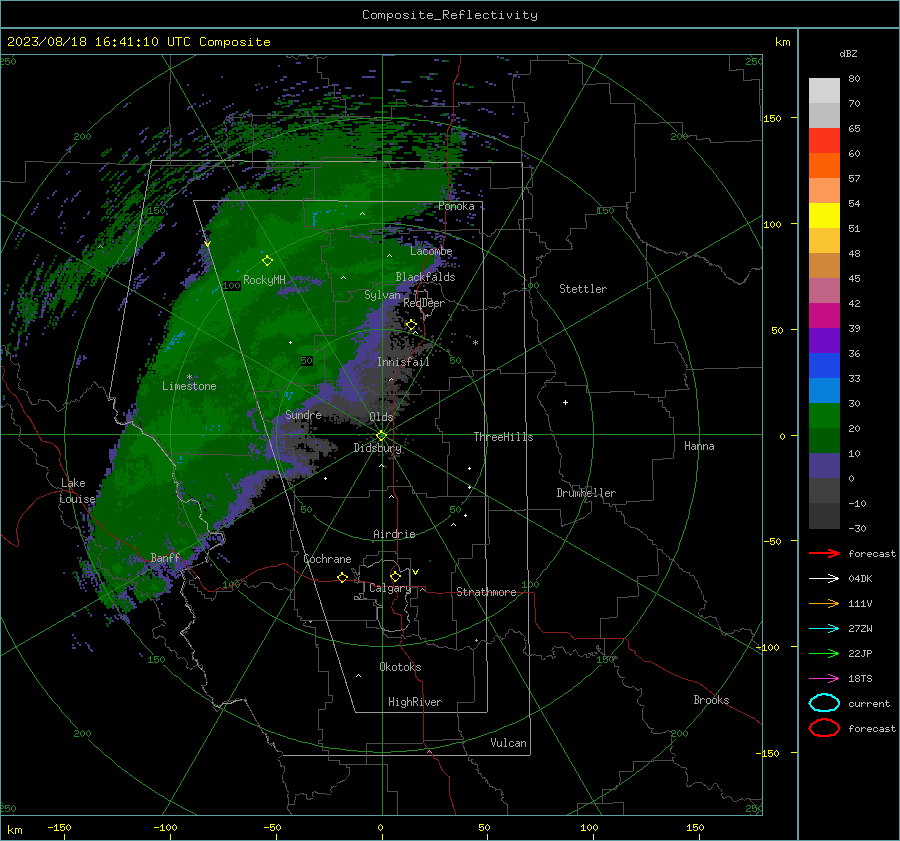Click the Didsbury label
This screenshot has width=900, height=841.
click(377, 448)
